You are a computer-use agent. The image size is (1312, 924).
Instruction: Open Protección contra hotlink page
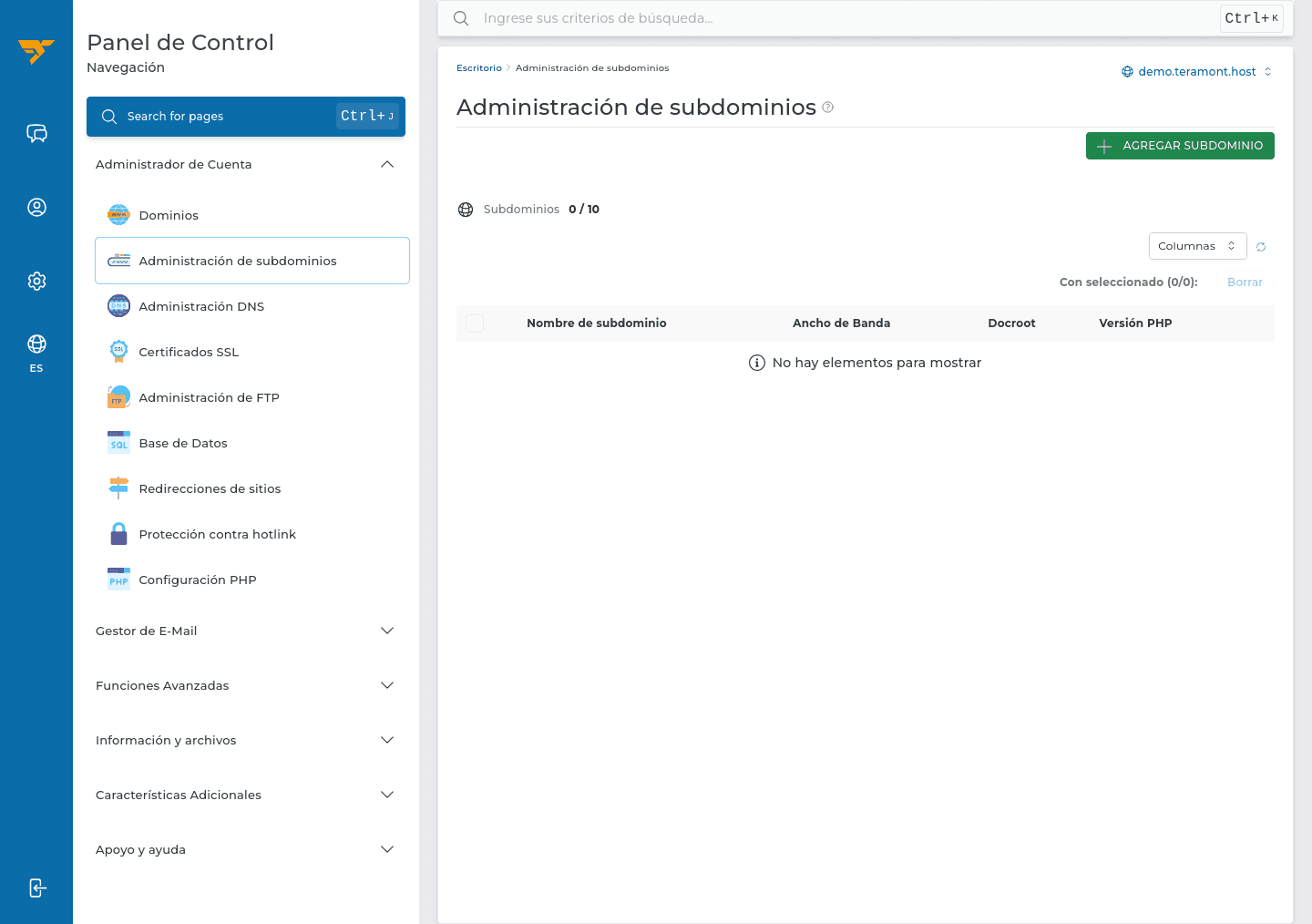(252, 534)
